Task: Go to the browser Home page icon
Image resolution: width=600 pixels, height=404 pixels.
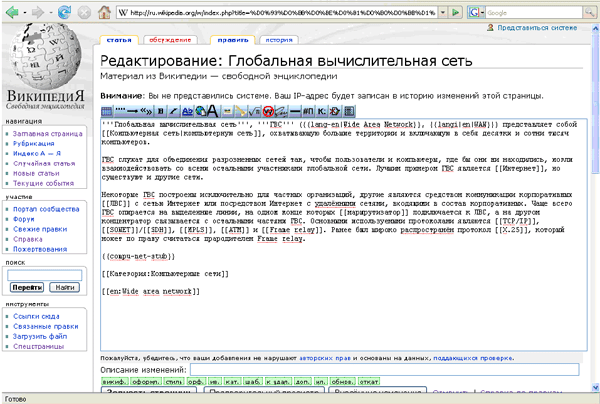Action: (x=104, y=13)
